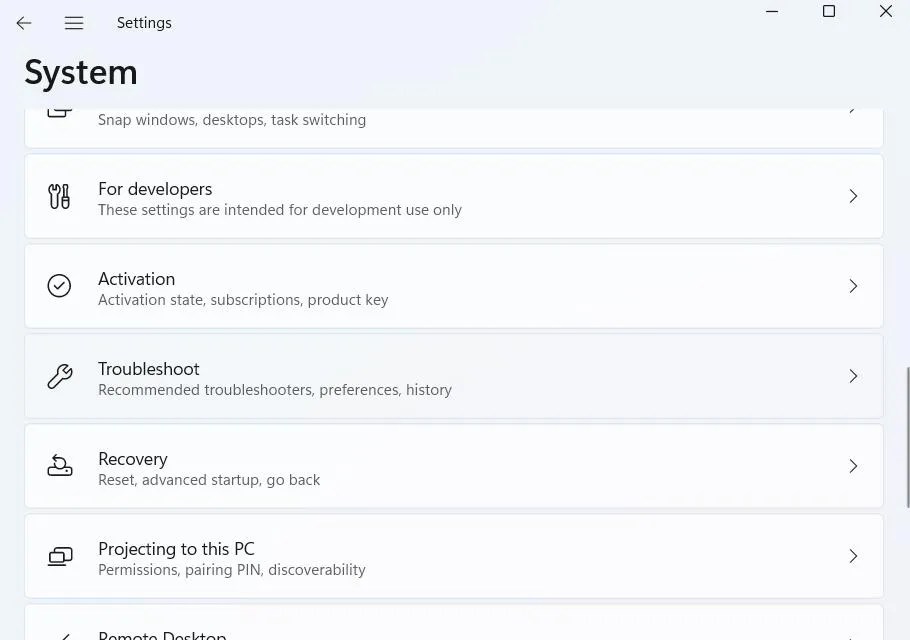Viewport: 910px width, 640px height.
Task: Click the Projecting to this PC icon
Action: [x=60, y=556]
